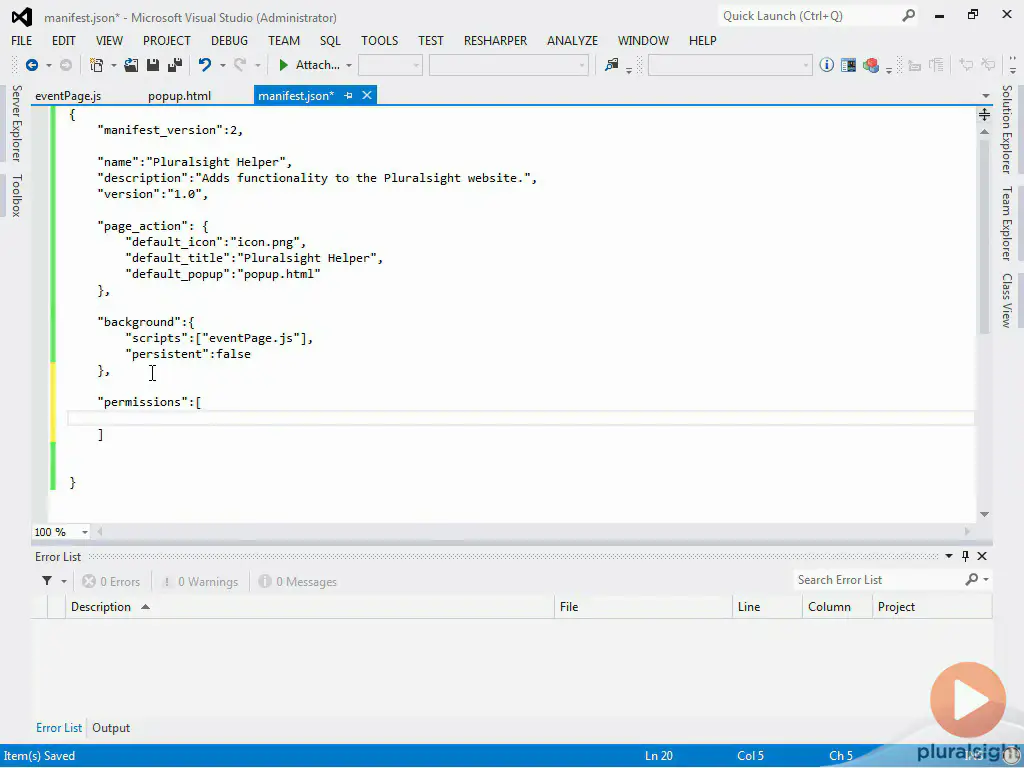This screenshot has height=768, width=1024.
Task: Toggle the 0 Messages filter
Action: tap(298, 581)
